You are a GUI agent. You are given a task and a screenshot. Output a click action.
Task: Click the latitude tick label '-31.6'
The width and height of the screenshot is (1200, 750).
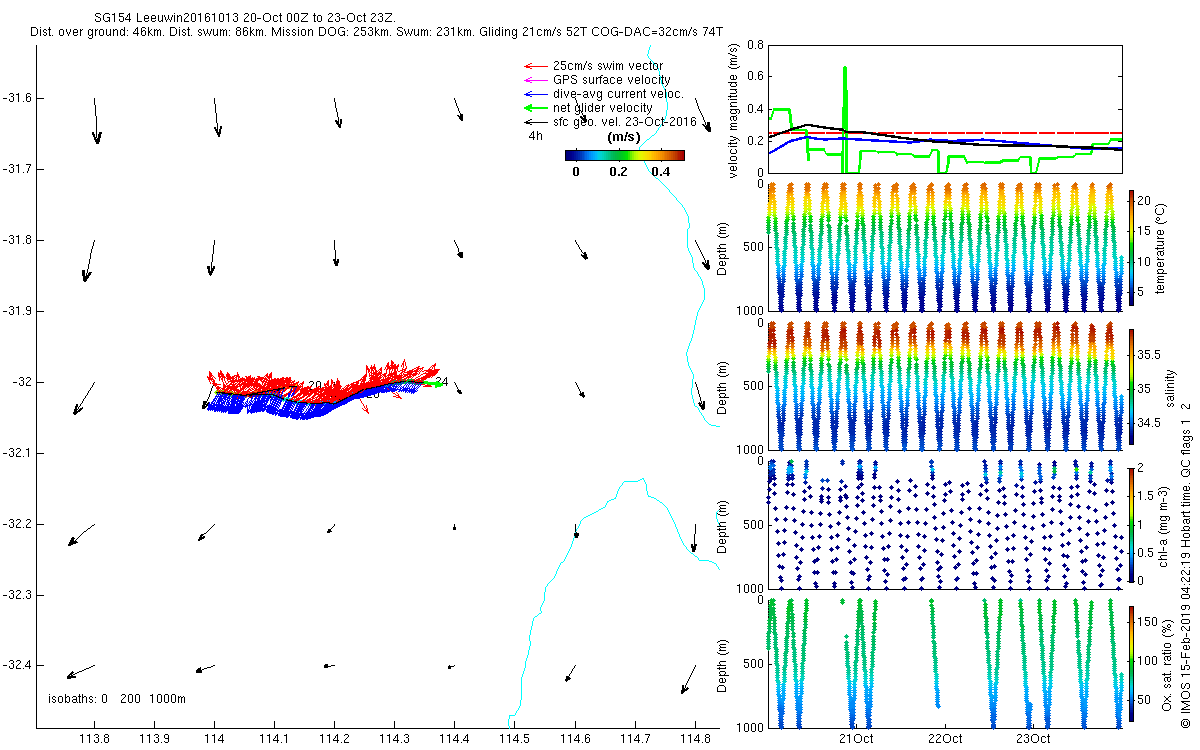[17, 98]
